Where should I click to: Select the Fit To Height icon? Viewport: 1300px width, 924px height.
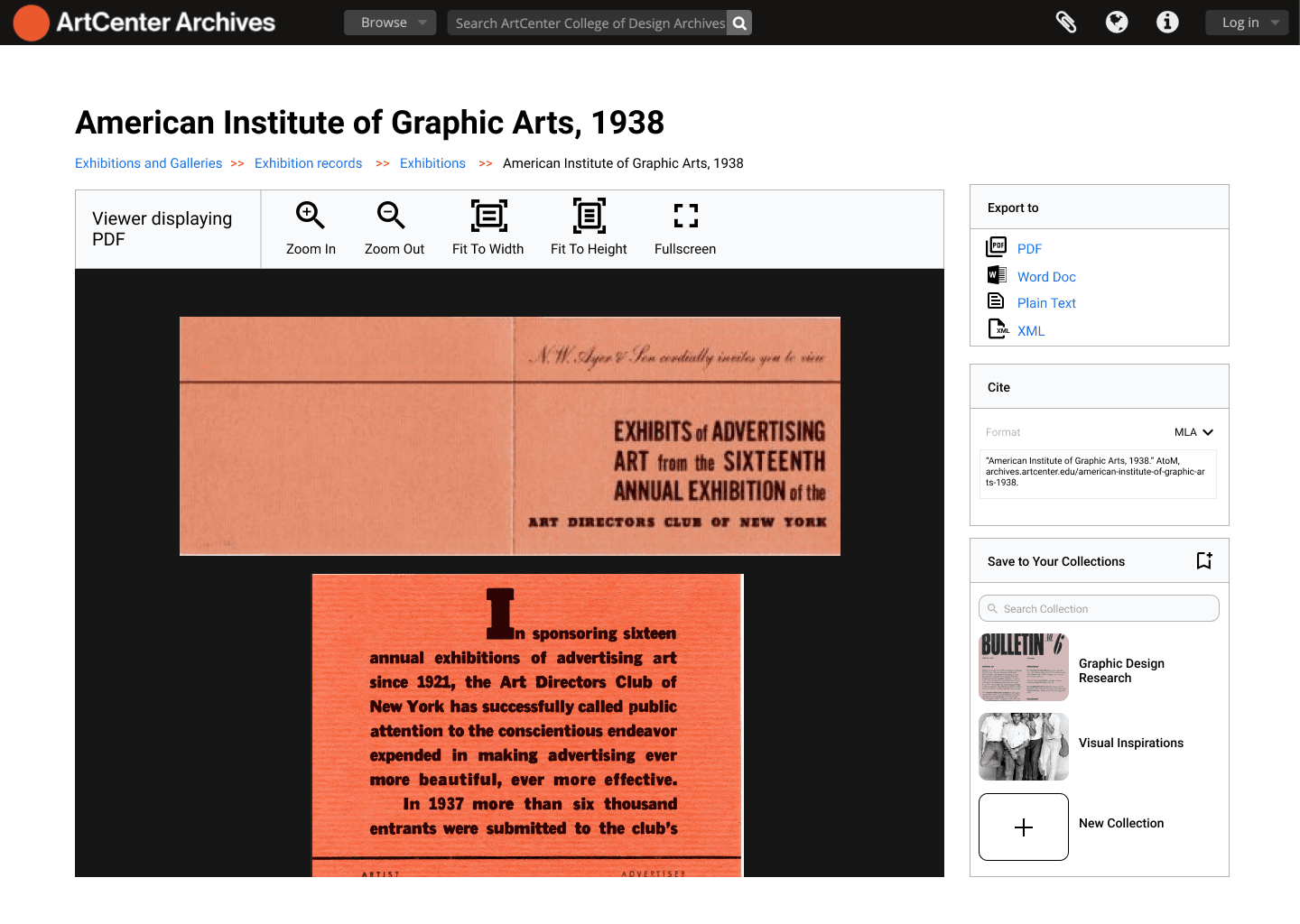point(590,216)
